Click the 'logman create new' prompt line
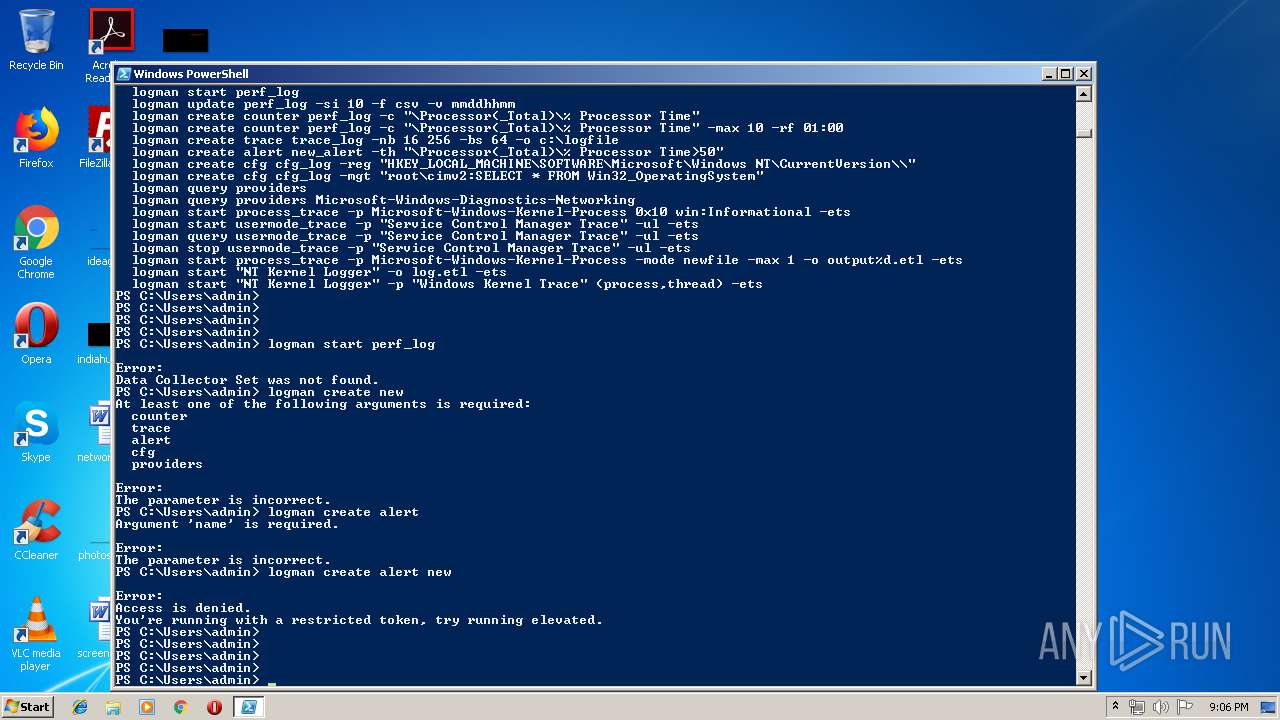Viewport: 1280px width, 720px height. (x=259, y=392)
